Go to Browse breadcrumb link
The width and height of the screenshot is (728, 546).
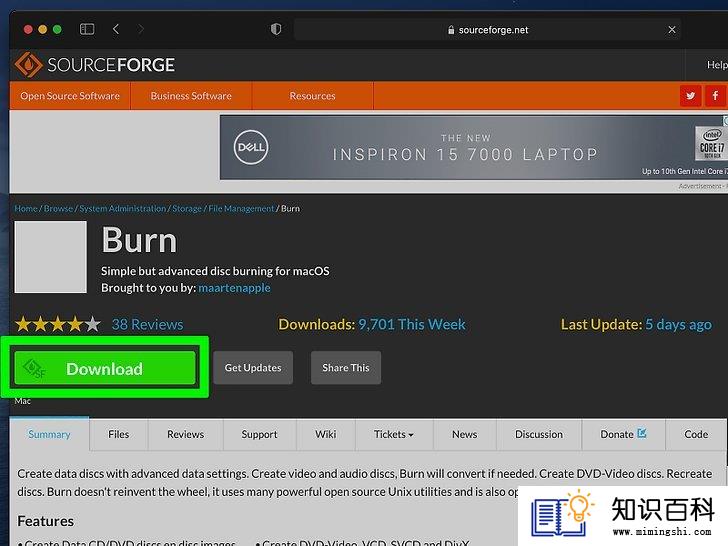coord(58,208)
